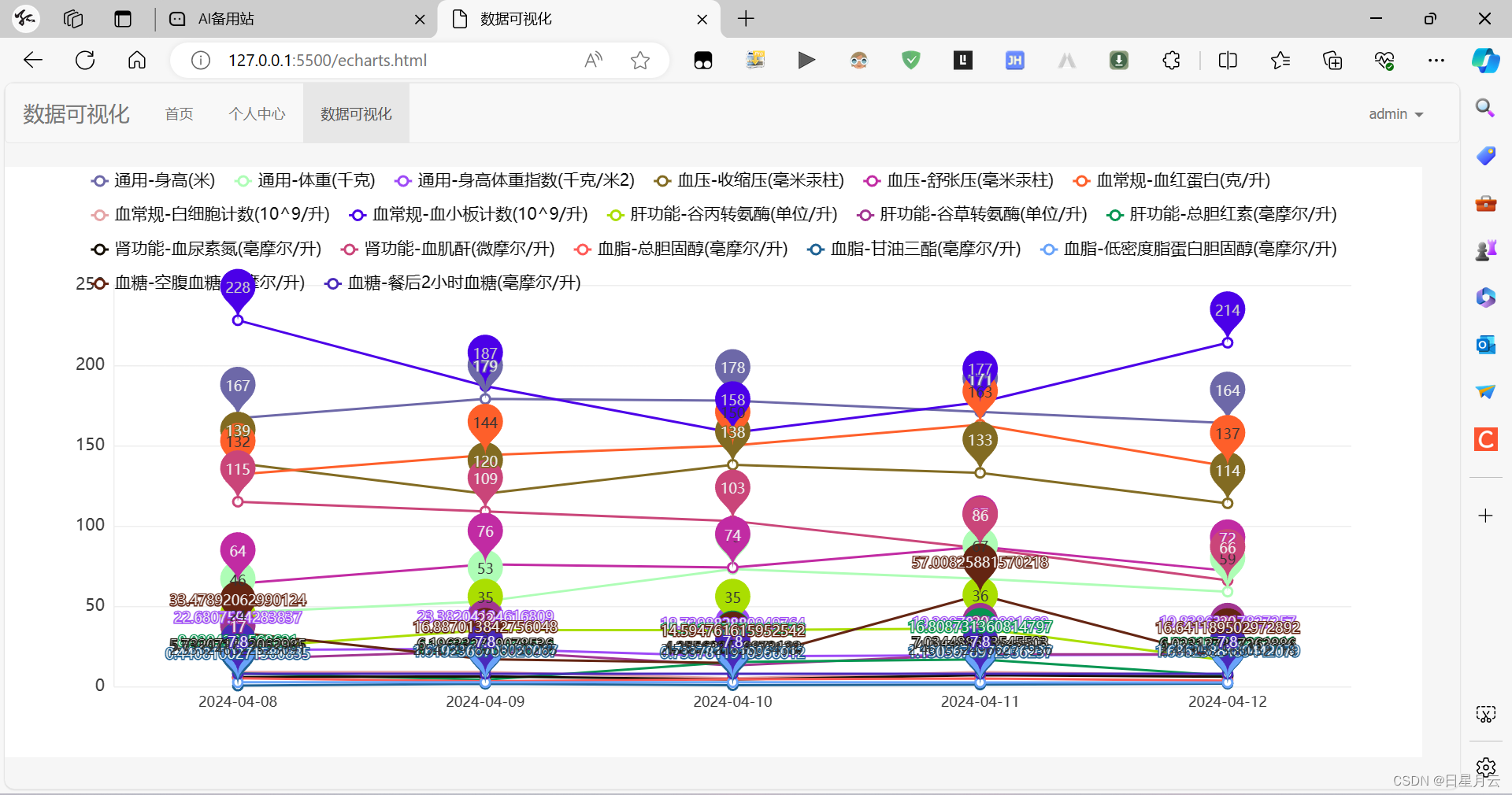Toggle 肝功能-谷草转氨酶 legend item

(972, 215)
